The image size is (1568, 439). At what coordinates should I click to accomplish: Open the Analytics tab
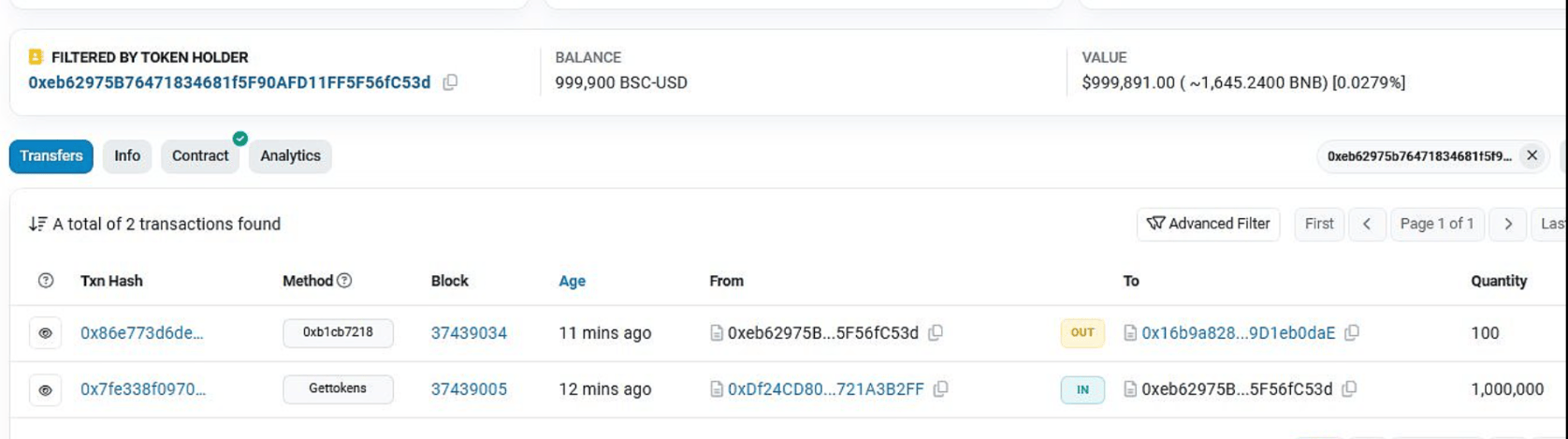pyautogui.click(x=290, y=156)
